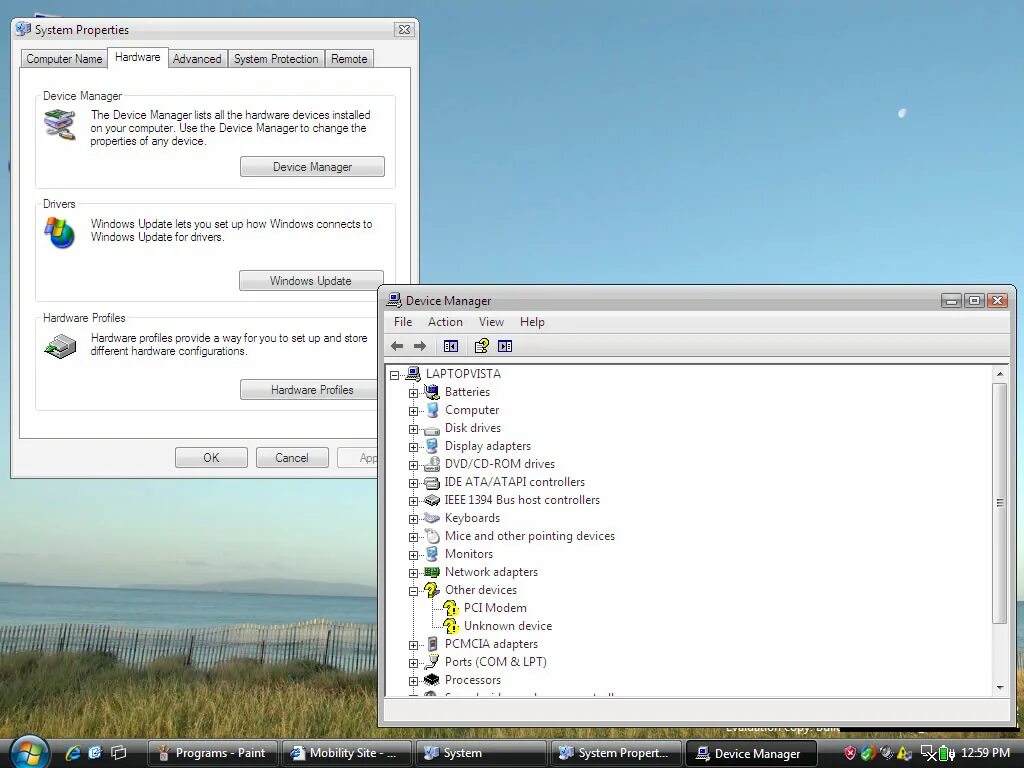
Task: Launch Internet Explorer from quick launch
Action: pyautogui.click(x=72, y=753)
